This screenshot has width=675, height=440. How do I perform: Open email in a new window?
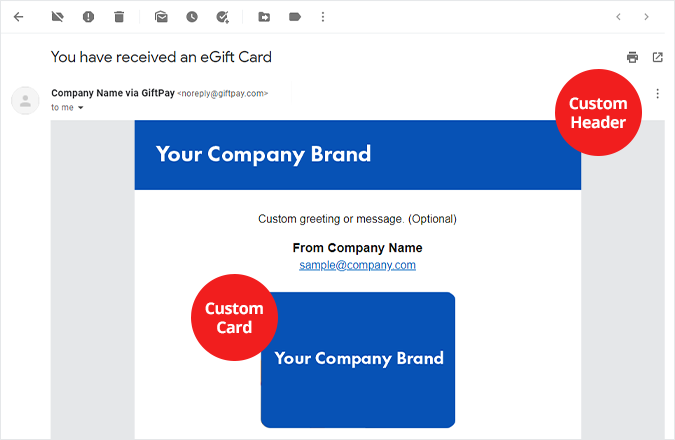657,57
